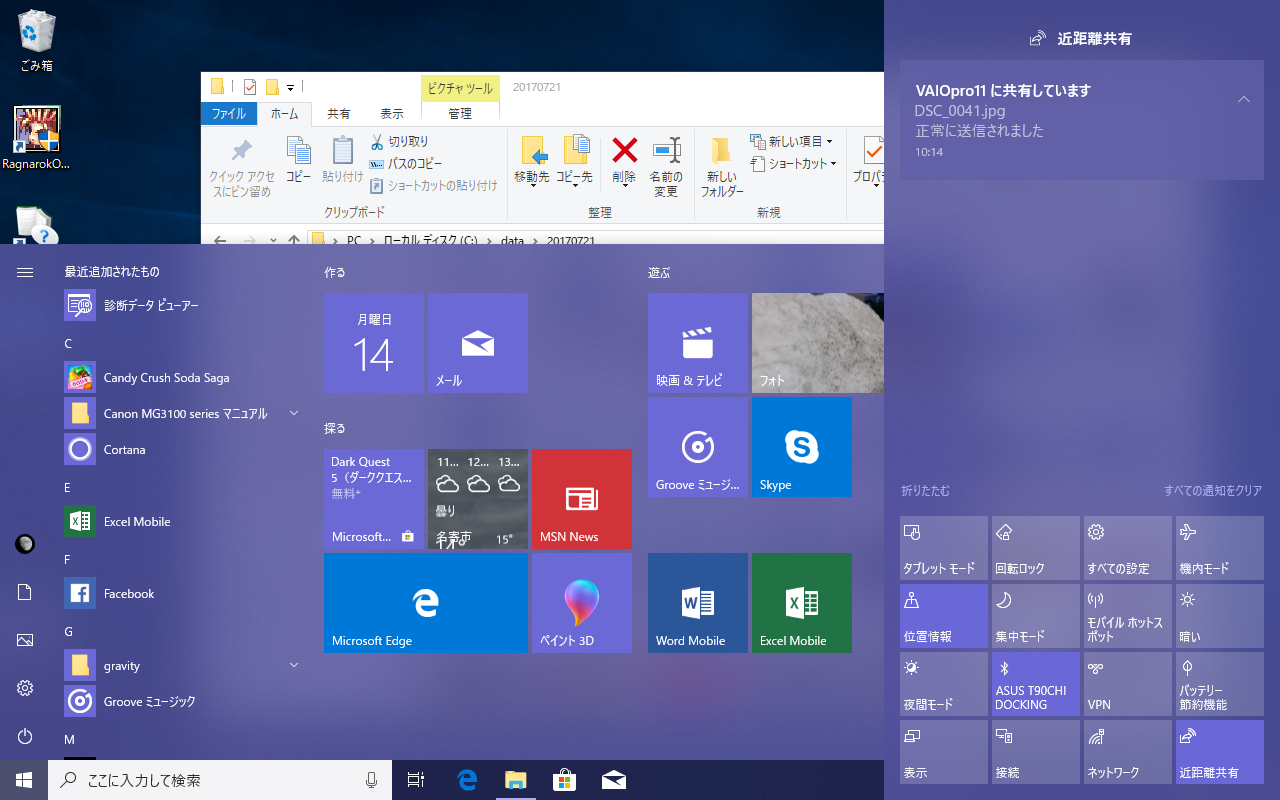Click 折りたたむ to collapse quick actions
The height and width of the screenshot is (800, 1280).
[x=925, y=491]
